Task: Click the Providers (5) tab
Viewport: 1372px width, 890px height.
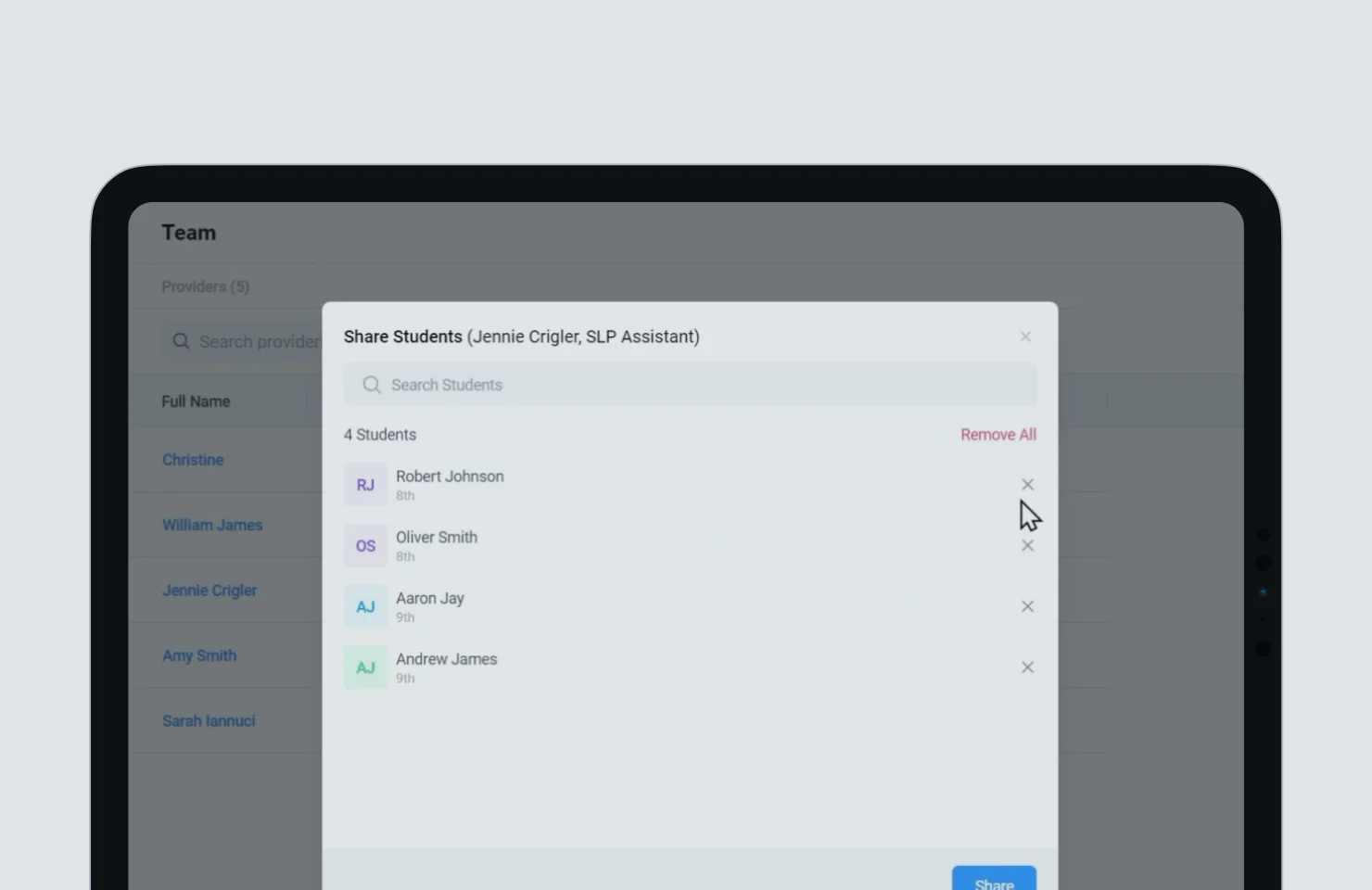Action: coord(205,286)
